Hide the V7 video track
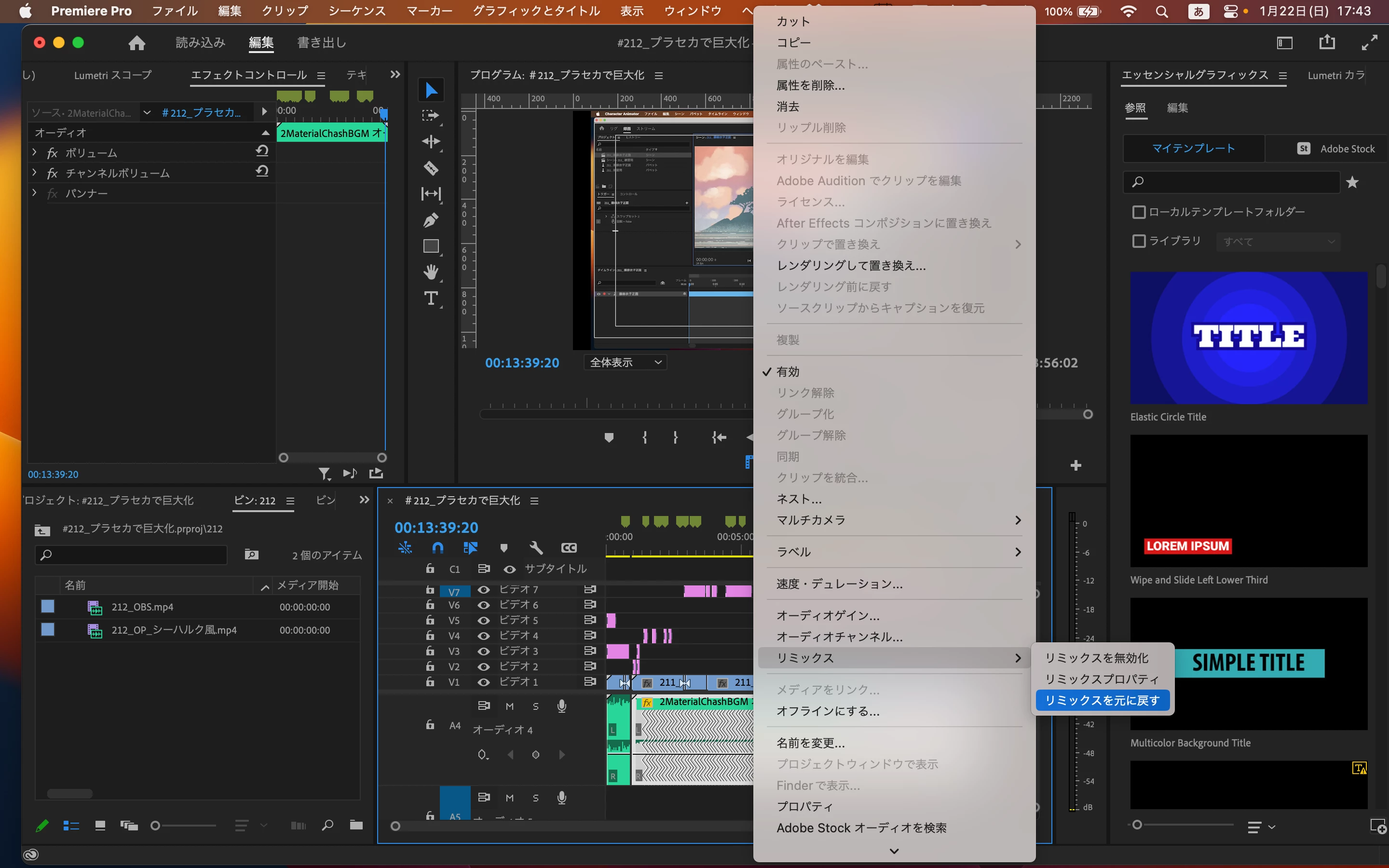 [x=484, y=590]
